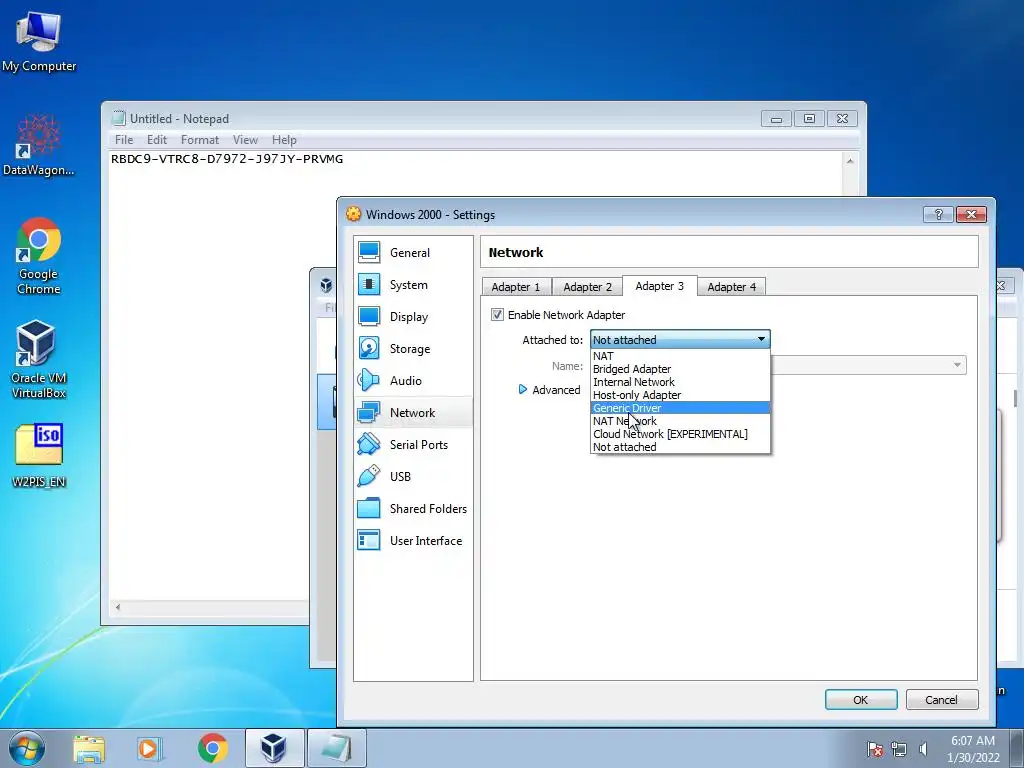Switch to the Adapter 4 tab
Viewport: 1024px width, 768px height.
(731, 287)
